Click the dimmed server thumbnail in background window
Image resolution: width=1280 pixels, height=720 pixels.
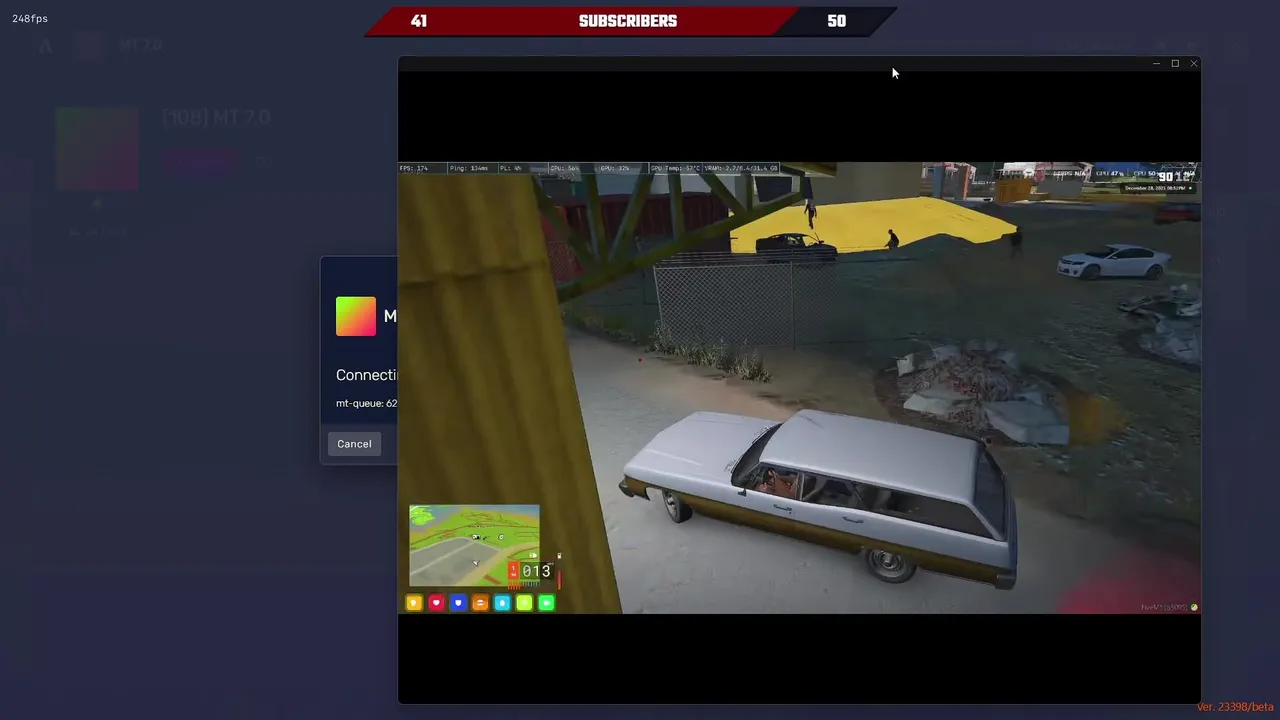pyautogui.click(x=97, y=148)
